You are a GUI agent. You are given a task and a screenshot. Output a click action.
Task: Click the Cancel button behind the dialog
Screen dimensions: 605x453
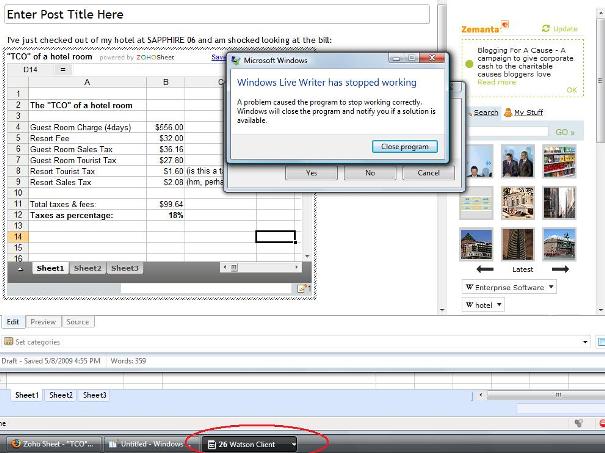tap(428, 173)
